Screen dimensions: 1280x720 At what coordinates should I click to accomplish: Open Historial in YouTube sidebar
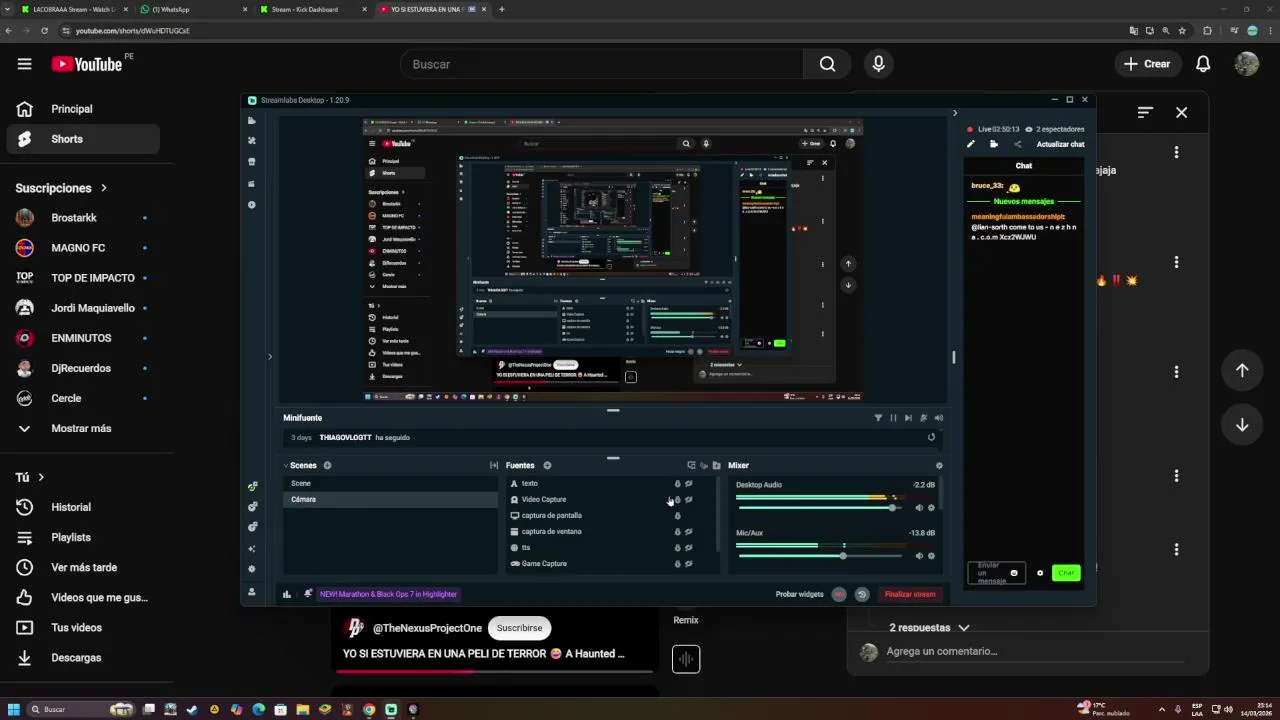[x=83, y=507]
